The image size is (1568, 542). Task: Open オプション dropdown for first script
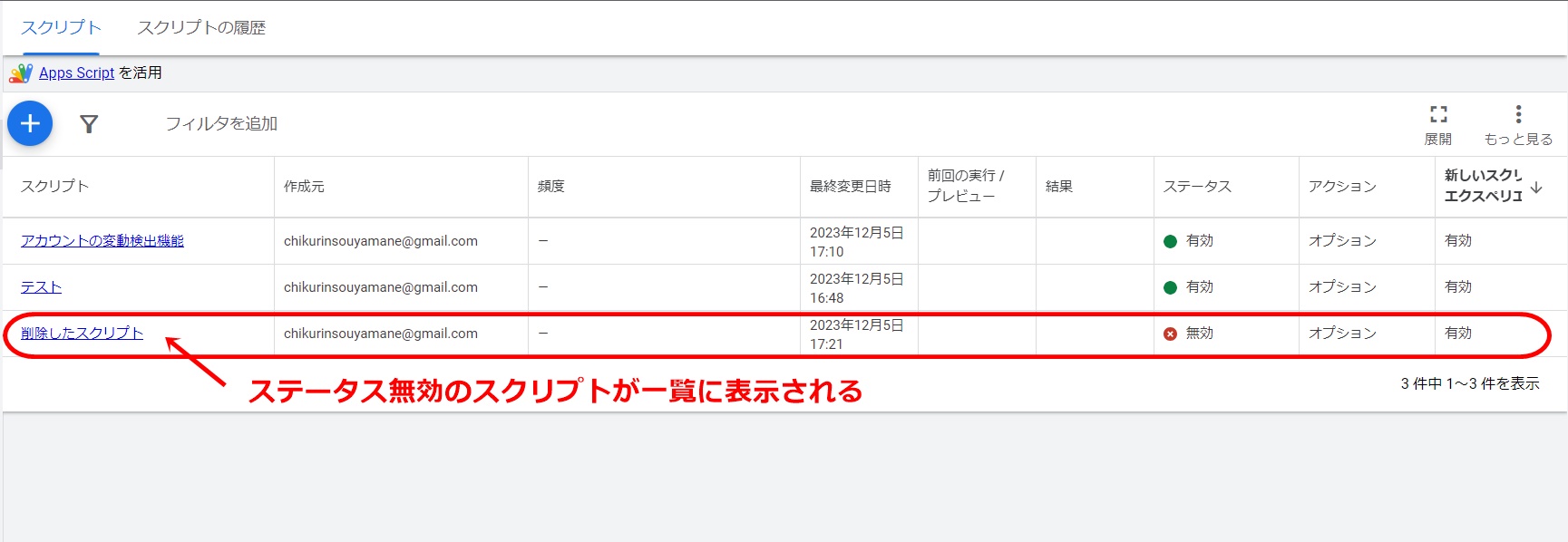click(1342, 241)
